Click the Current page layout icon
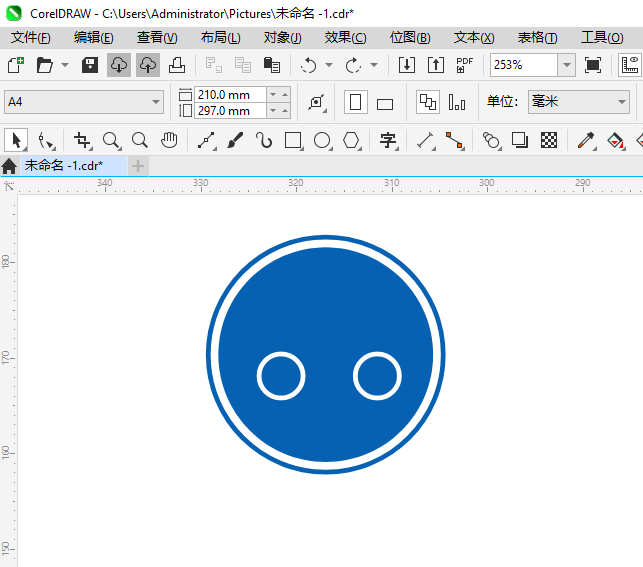Screen dimensions: 643x567 pyautogui.click(x=457, y=102)
